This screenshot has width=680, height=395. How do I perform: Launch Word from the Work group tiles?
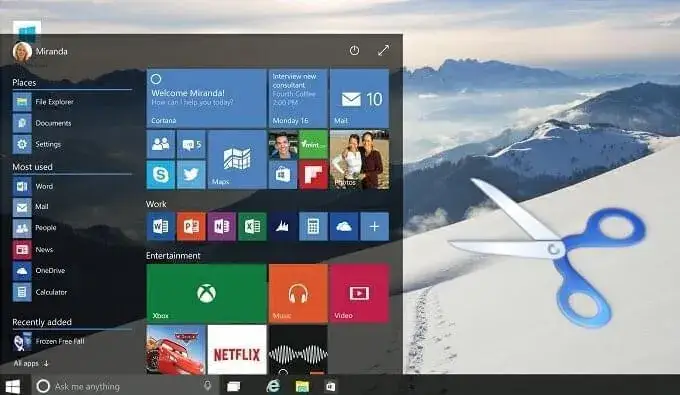(161, 226)
